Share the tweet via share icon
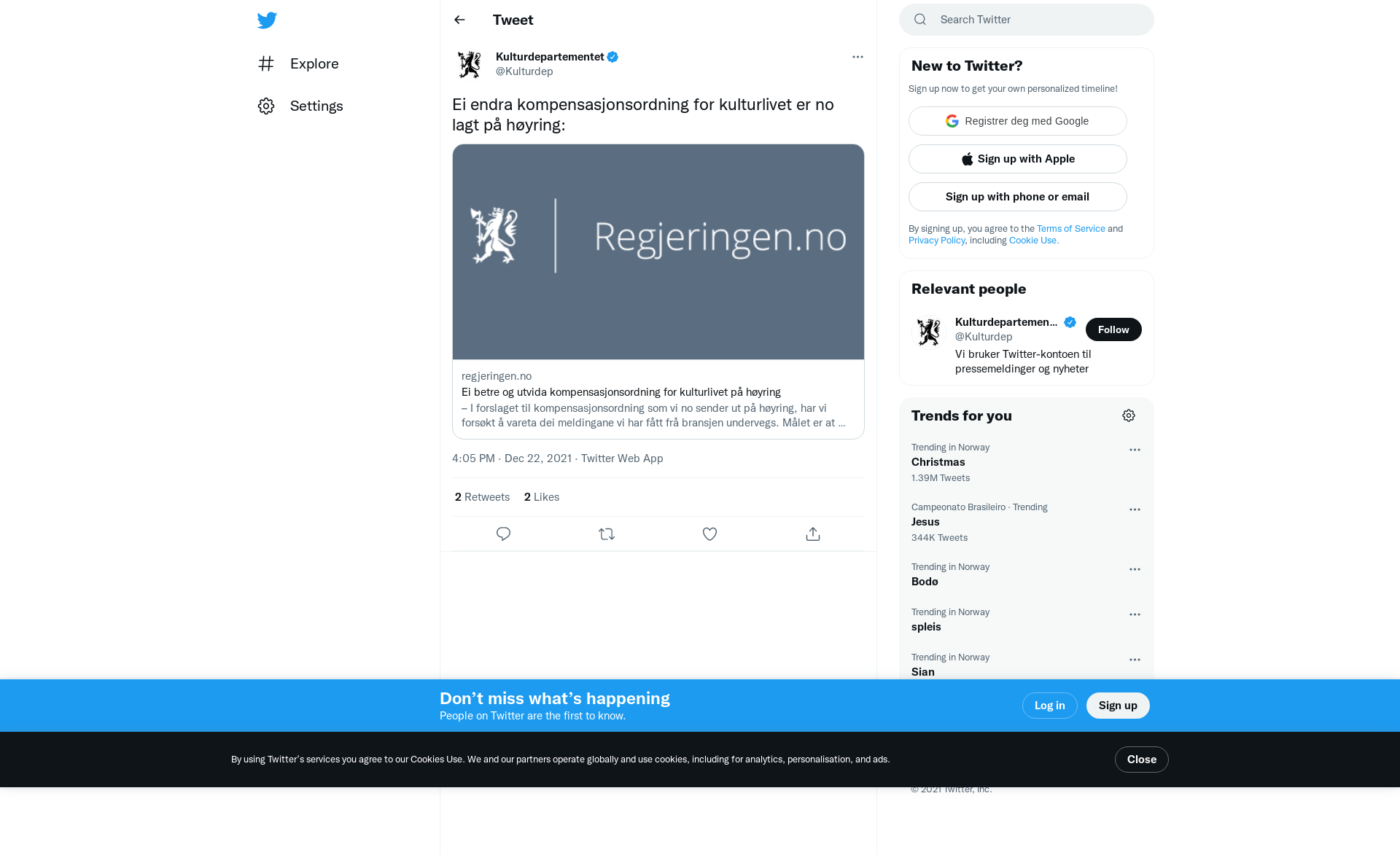The height and width of the screenshot is (855, 1400). pyautogui.click(x=813, y=534)
